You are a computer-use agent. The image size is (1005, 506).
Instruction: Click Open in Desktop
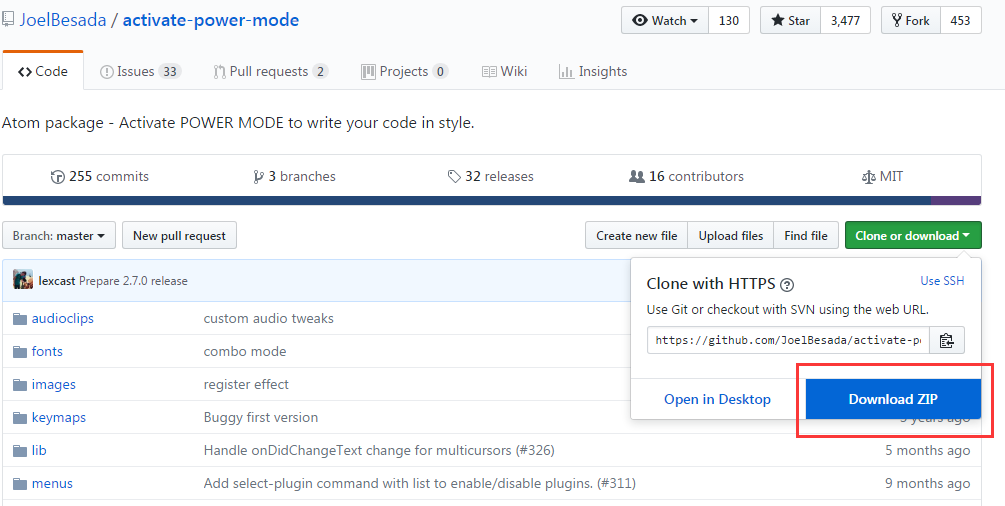tap(717, 400)
